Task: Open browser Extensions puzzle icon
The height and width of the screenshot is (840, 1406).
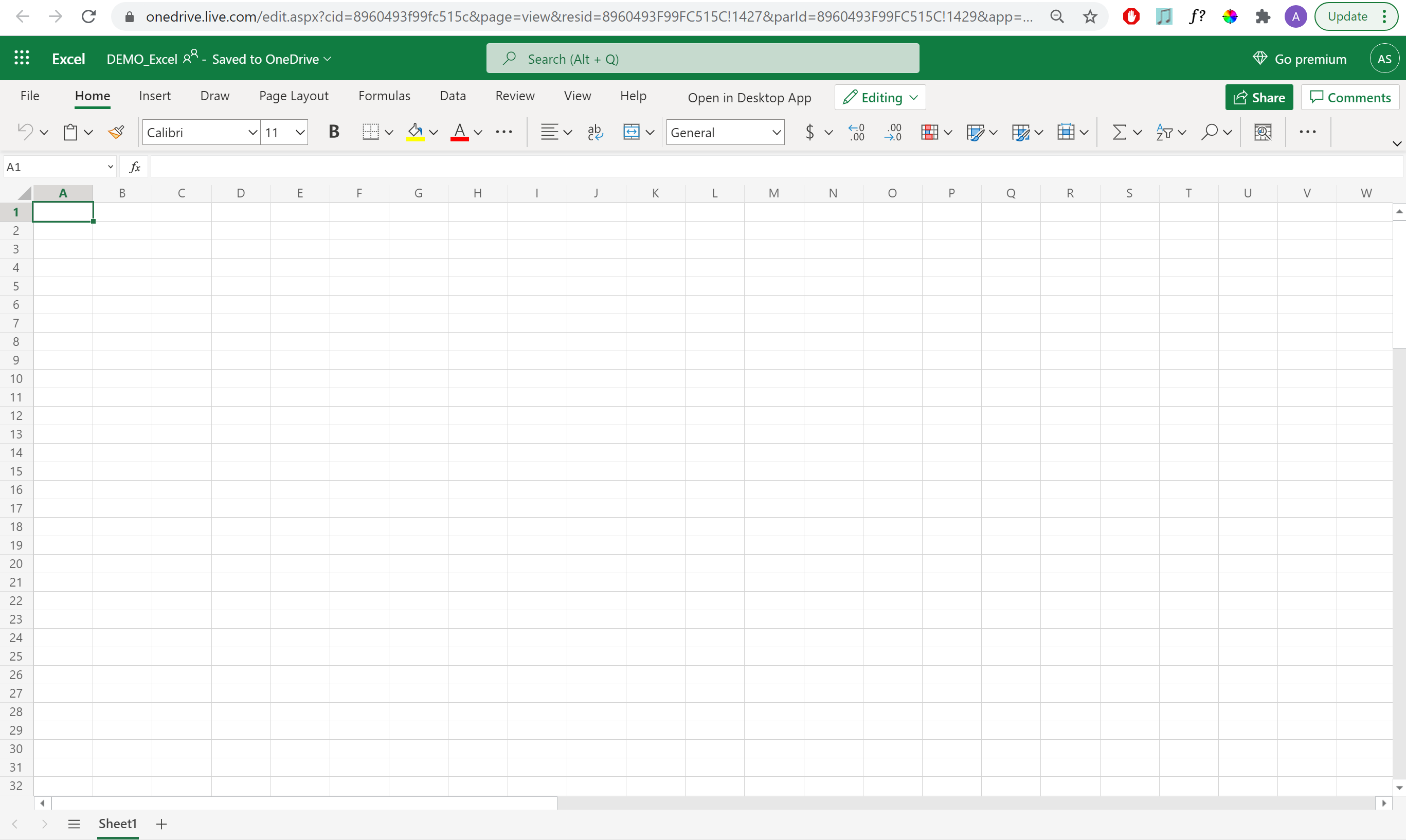Action: point(1262,16)
